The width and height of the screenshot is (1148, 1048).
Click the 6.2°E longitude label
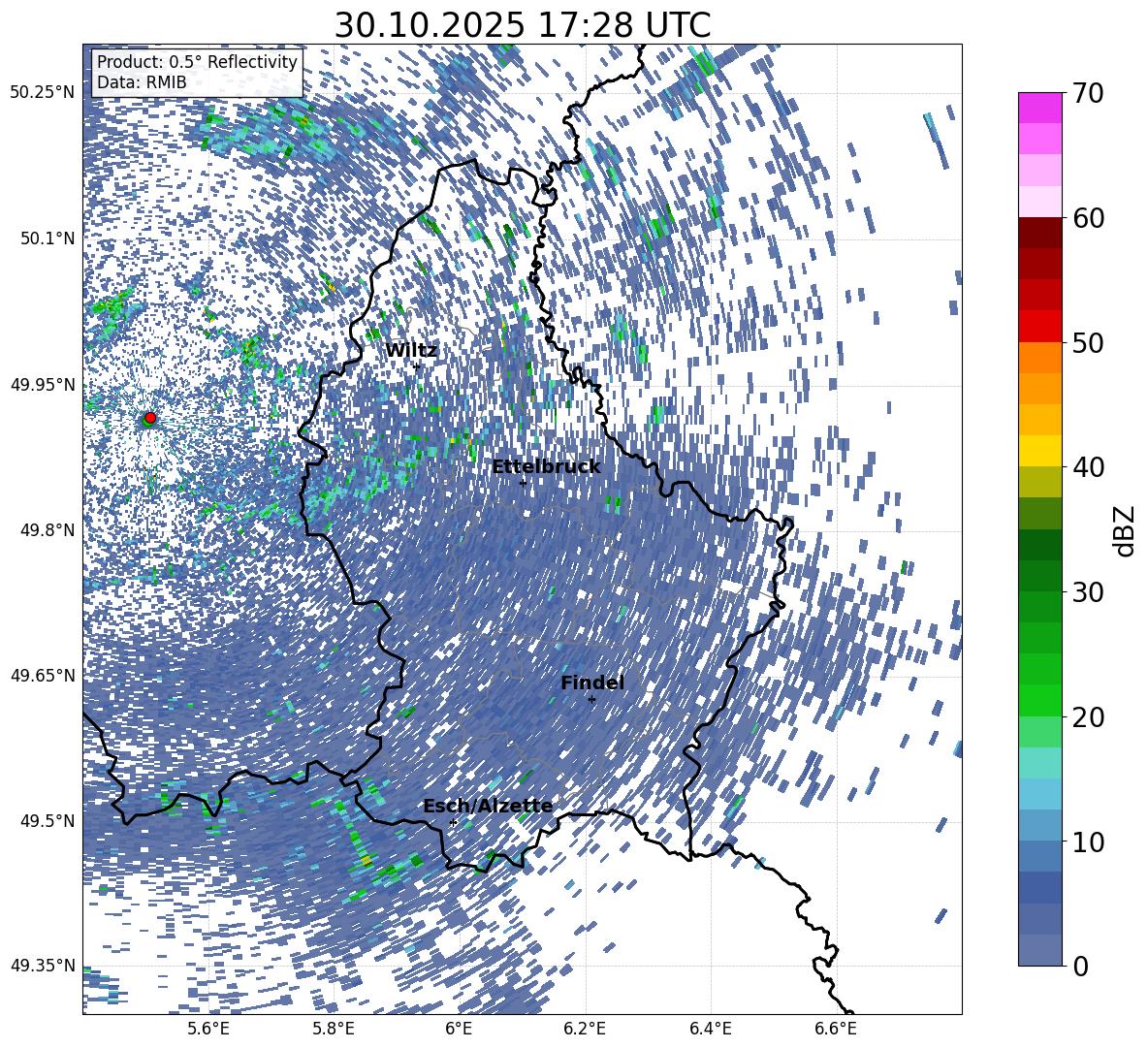point(585,1029)
